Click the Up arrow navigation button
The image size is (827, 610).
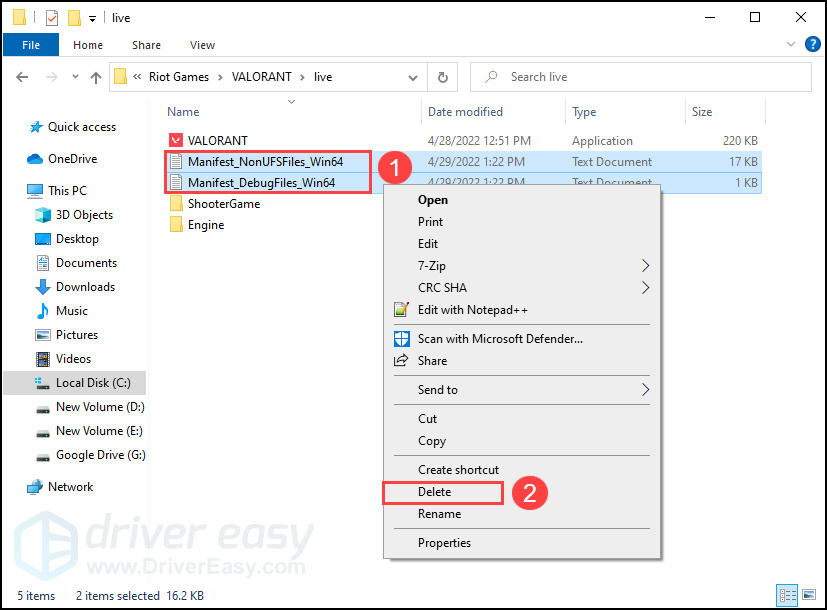pos(96,77)
